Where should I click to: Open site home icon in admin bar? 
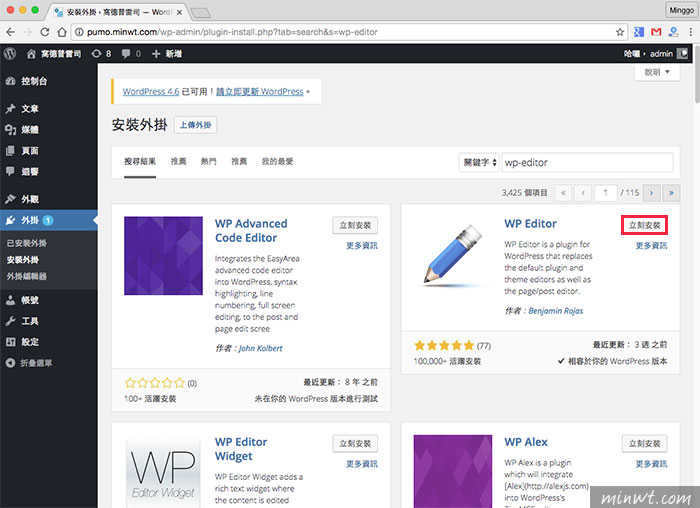[31, 54]
